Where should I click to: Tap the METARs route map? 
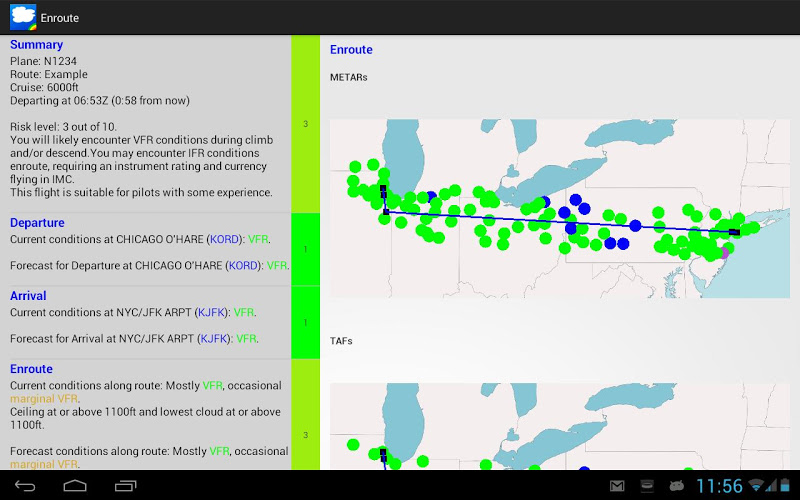[560, 209]
